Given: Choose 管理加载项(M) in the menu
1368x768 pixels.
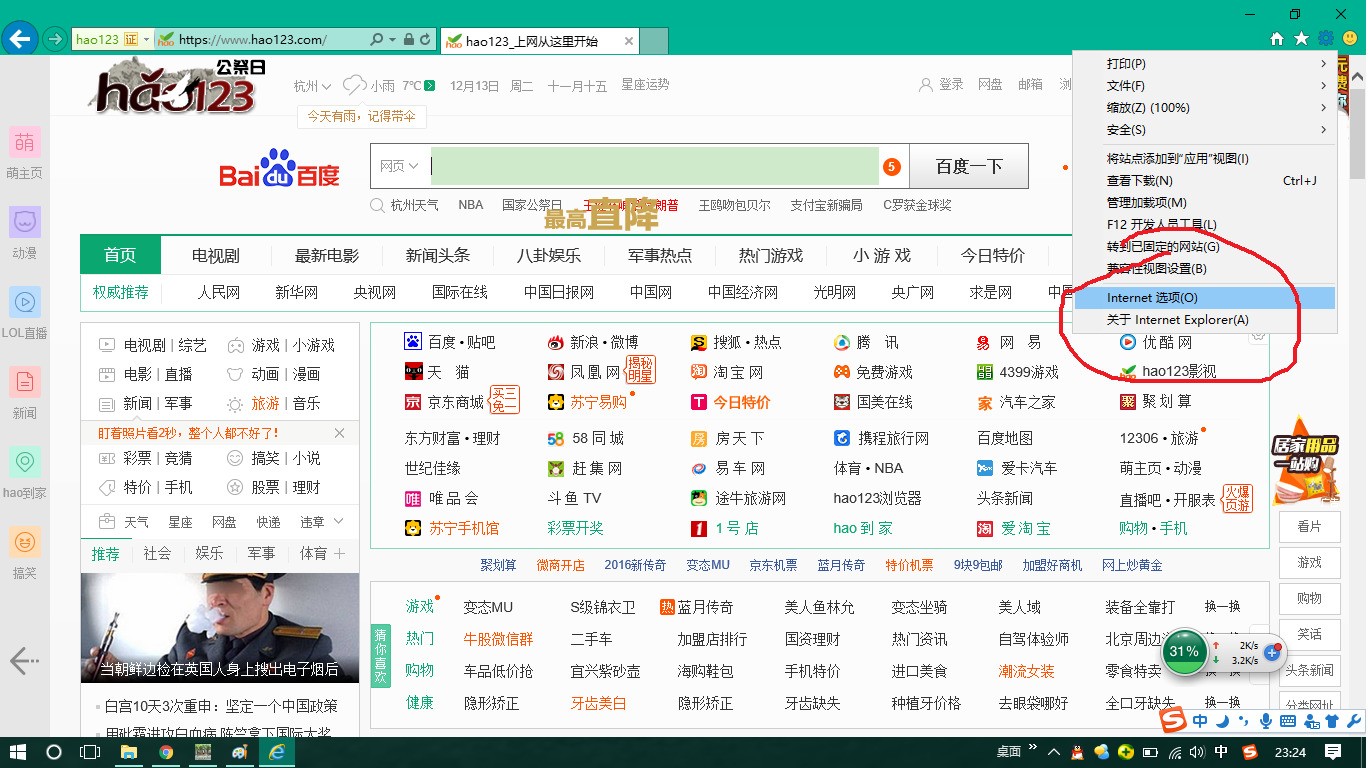Looking at the screenshot, I should click(x=1203, y=203).
